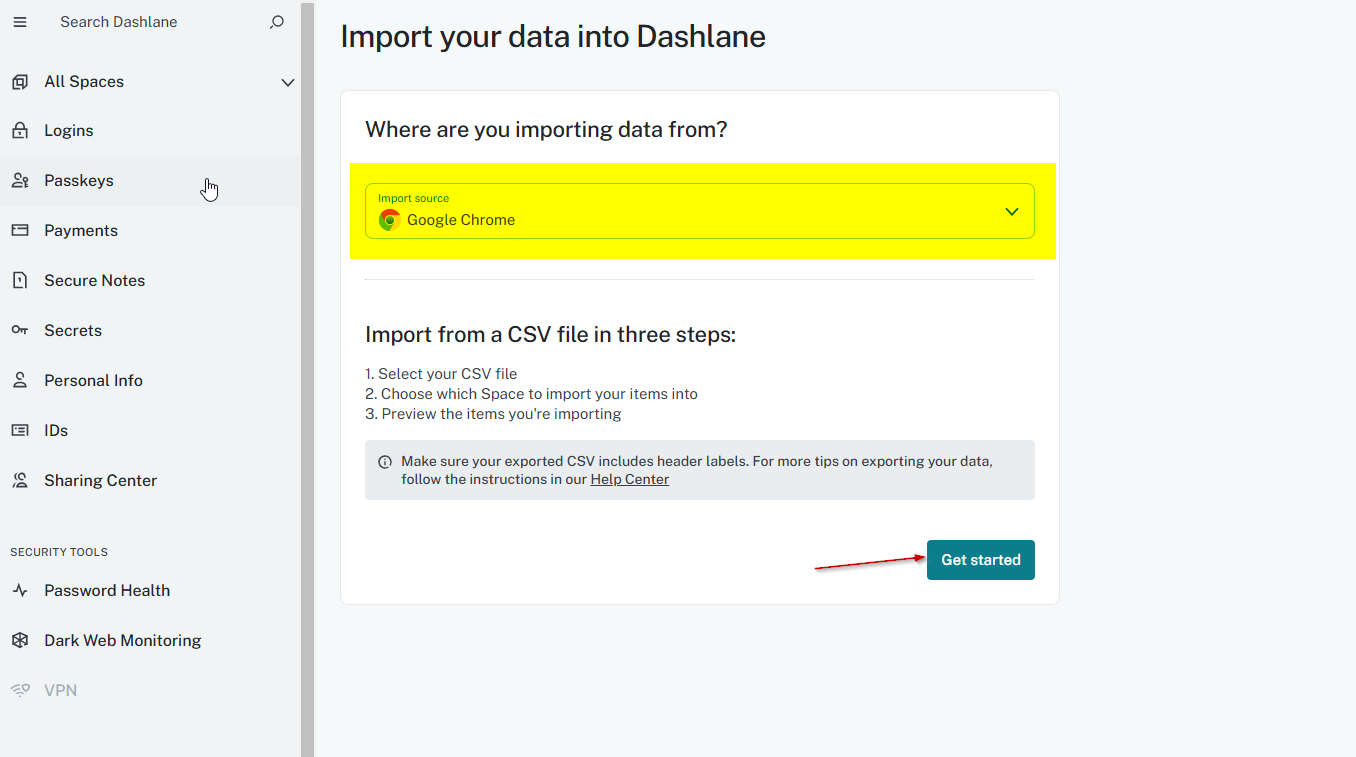The image size is (1356, 757).
Task: Click the Dark Web Monitoring icon
Action: click(x=20, y=641)
